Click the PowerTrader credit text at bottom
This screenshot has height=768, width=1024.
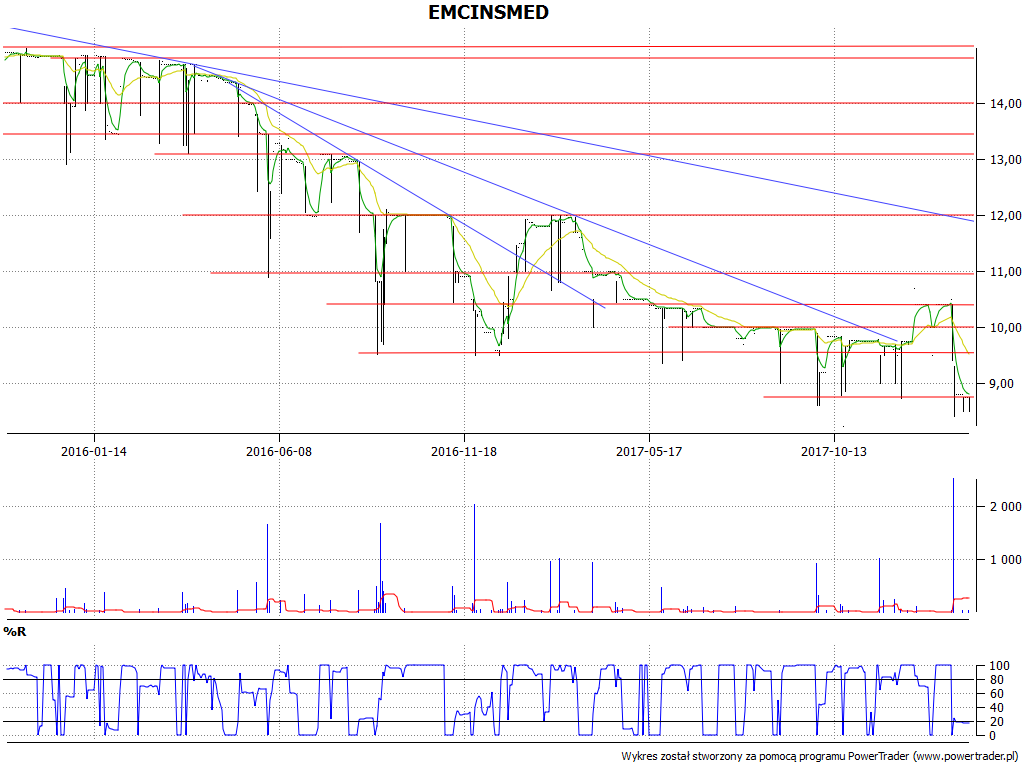[821, 756]
